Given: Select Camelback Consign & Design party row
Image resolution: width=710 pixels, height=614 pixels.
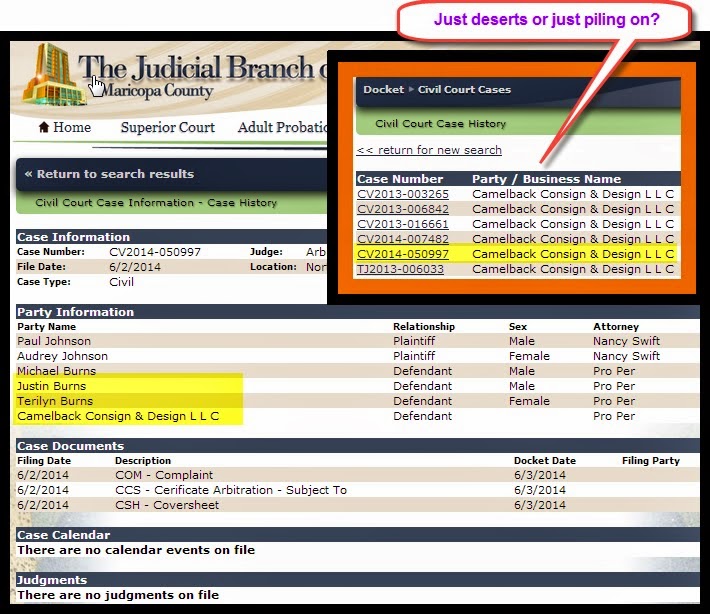Looking at the screenshot, I should pos(358,416).
